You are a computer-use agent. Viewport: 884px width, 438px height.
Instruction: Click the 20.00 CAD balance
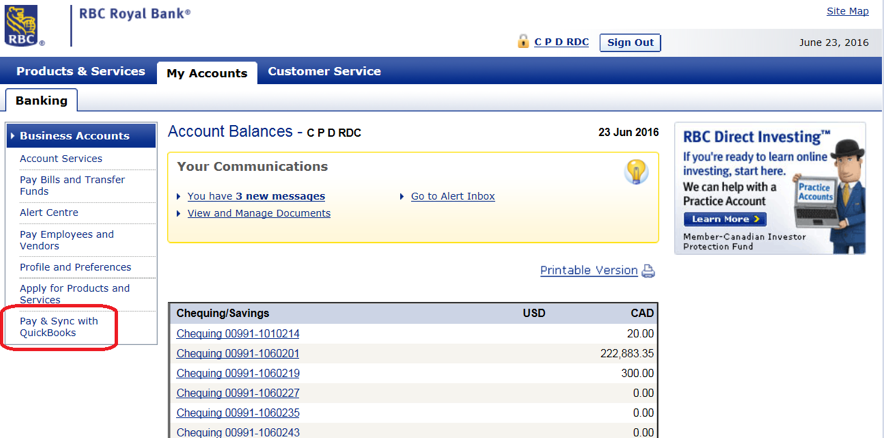(x=640, y=334)
